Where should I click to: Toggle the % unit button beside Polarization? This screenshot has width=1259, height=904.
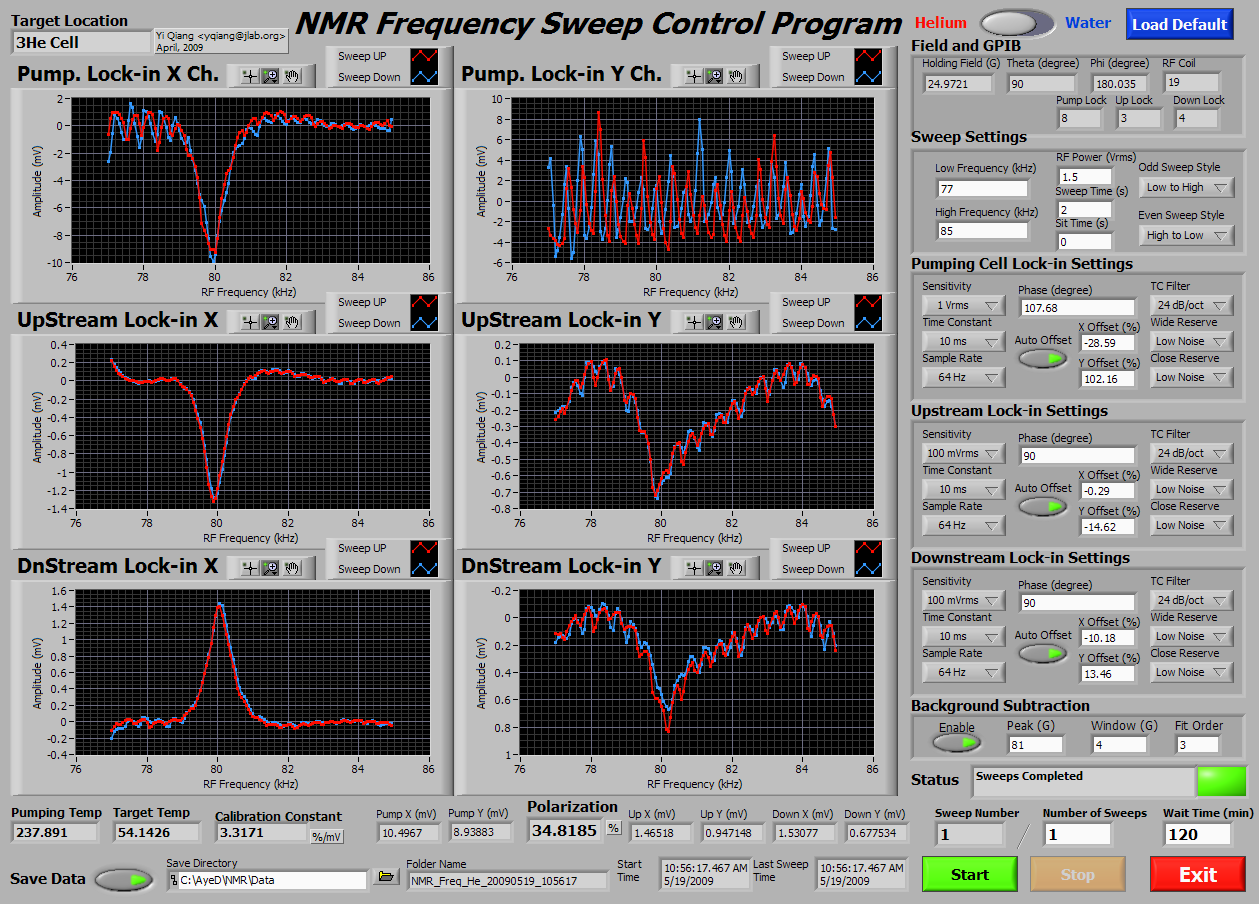pyautogui.click(x=614, y=829)
